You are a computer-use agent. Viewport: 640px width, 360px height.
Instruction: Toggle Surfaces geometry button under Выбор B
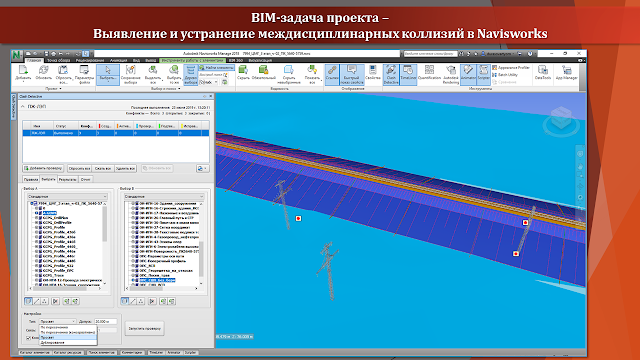tap(125, 301)
